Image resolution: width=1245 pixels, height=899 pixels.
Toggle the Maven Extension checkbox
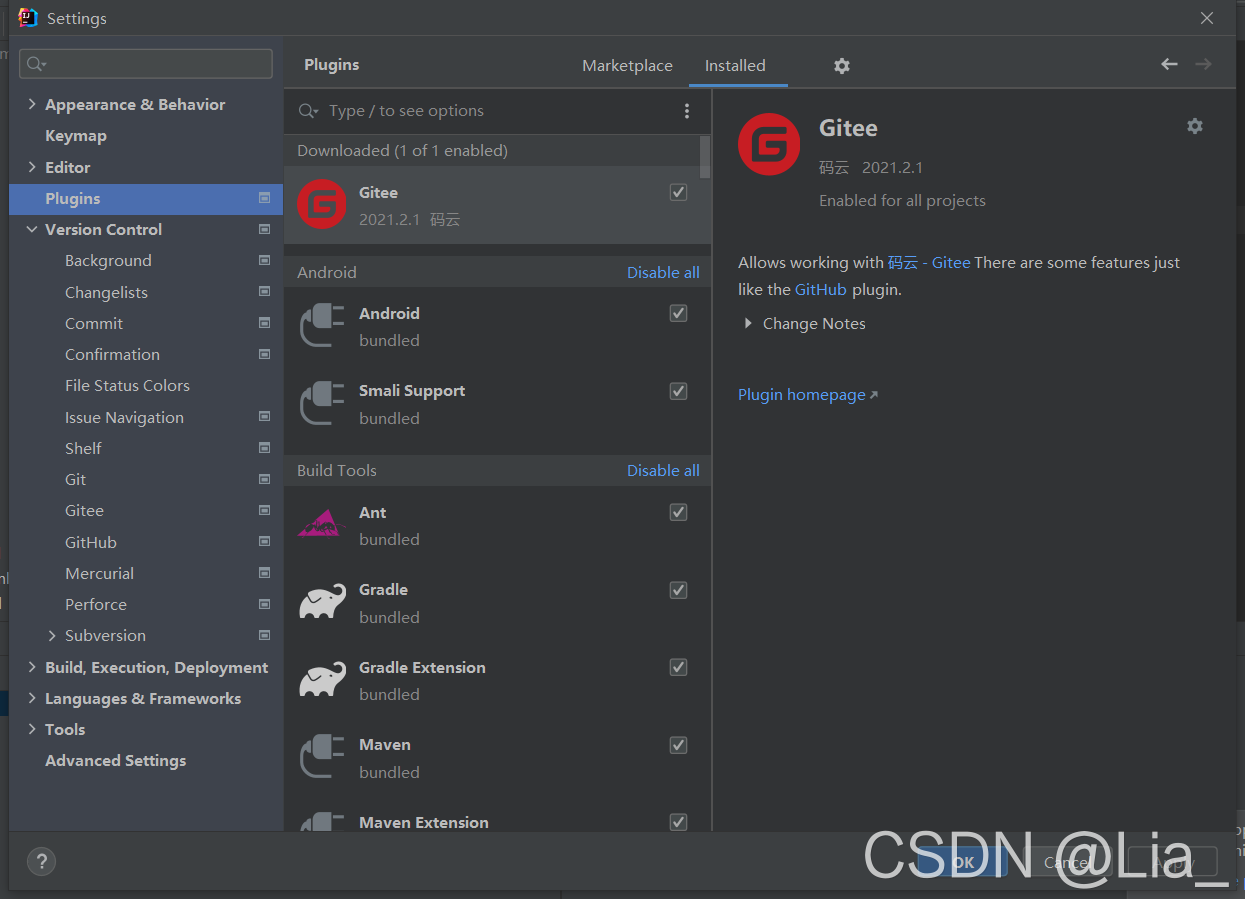pyautogui.click(x=678, y=822)
